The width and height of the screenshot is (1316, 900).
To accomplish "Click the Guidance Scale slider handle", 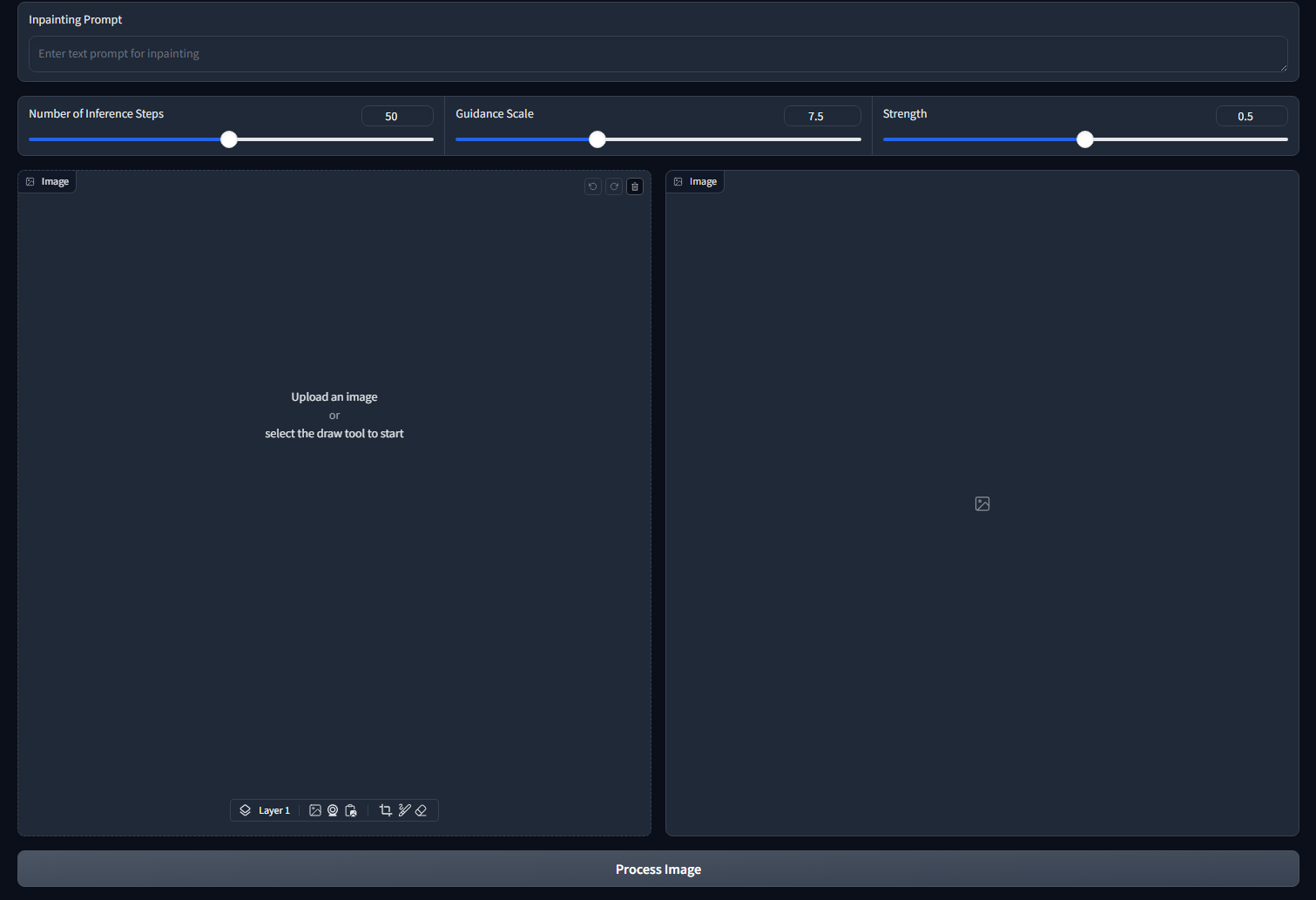I will [x=597, y=139].
